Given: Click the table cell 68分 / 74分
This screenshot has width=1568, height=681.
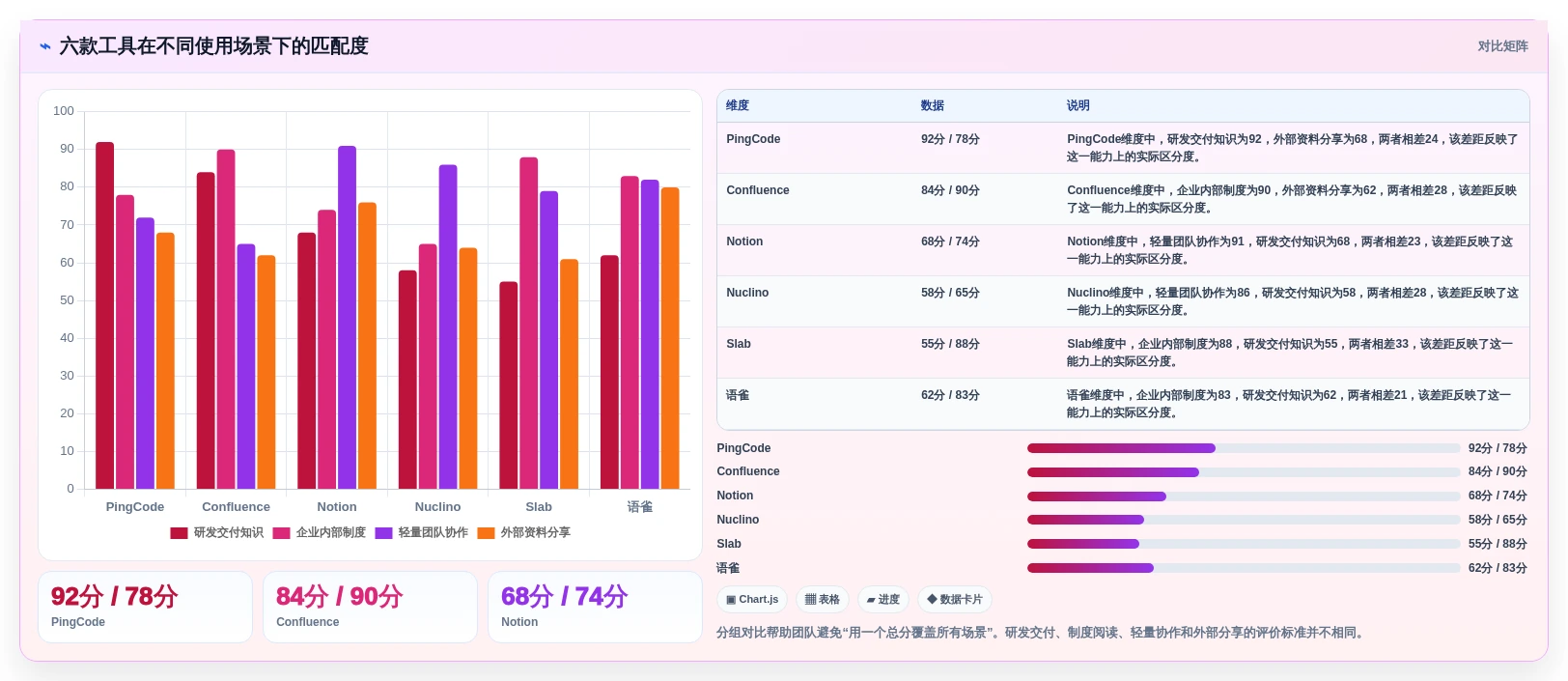Looking at the screenshot, I should click(x=950, y=241).
